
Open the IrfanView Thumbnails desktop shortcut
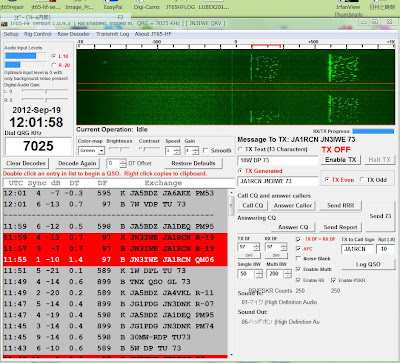coord(348,9)
